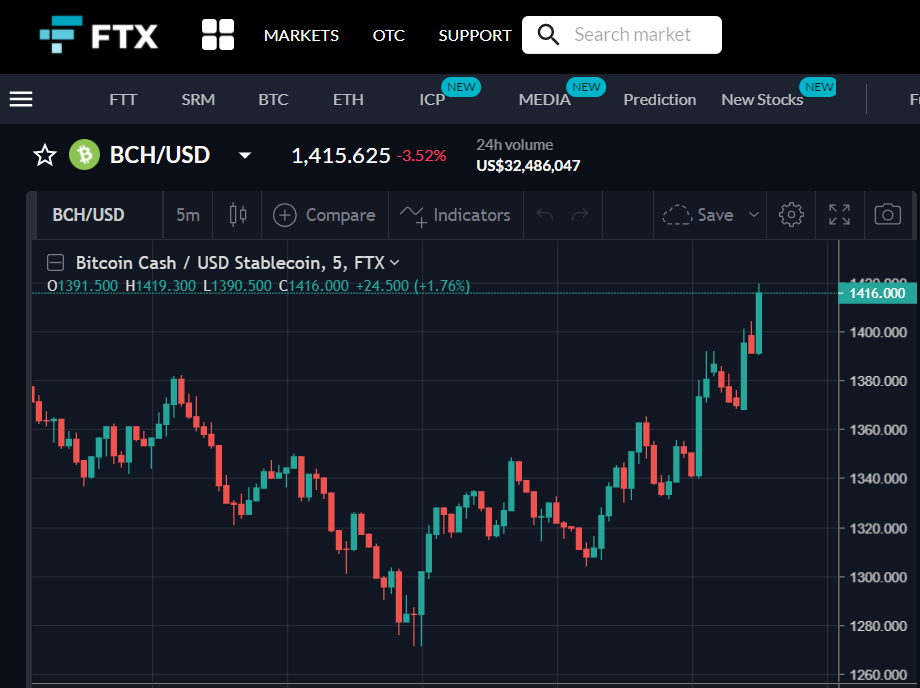The width and height of the screenshot is (920, 688).
Task: Select the BTC market tab
Action: pos(273,100)
